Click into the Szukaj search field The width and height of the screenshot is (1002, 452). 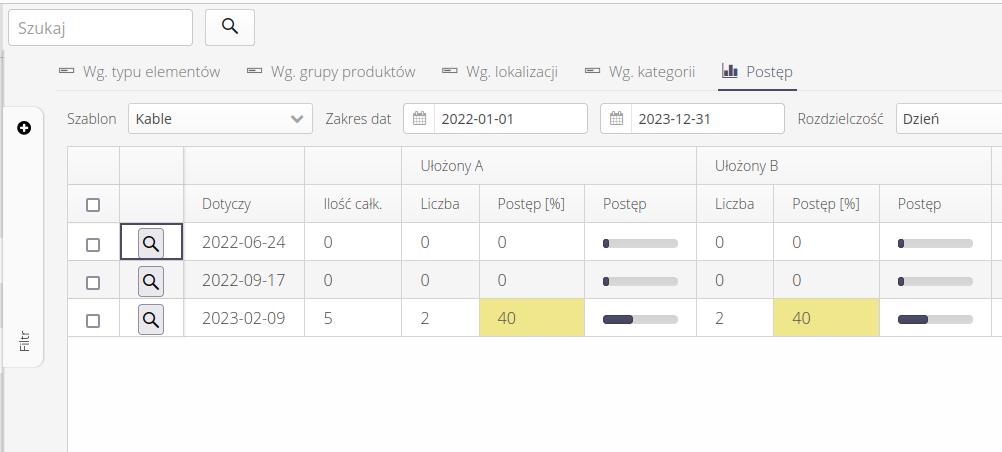click(x=100, y=27)
